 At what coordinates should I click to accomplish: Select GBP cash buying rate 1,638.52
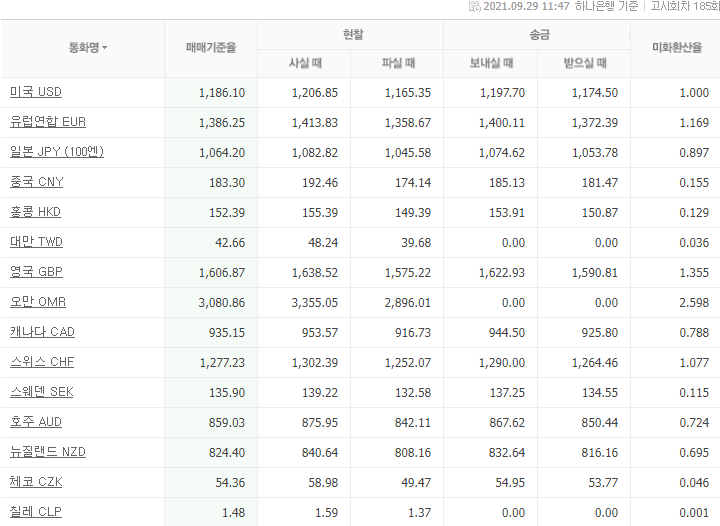[315, 273]
